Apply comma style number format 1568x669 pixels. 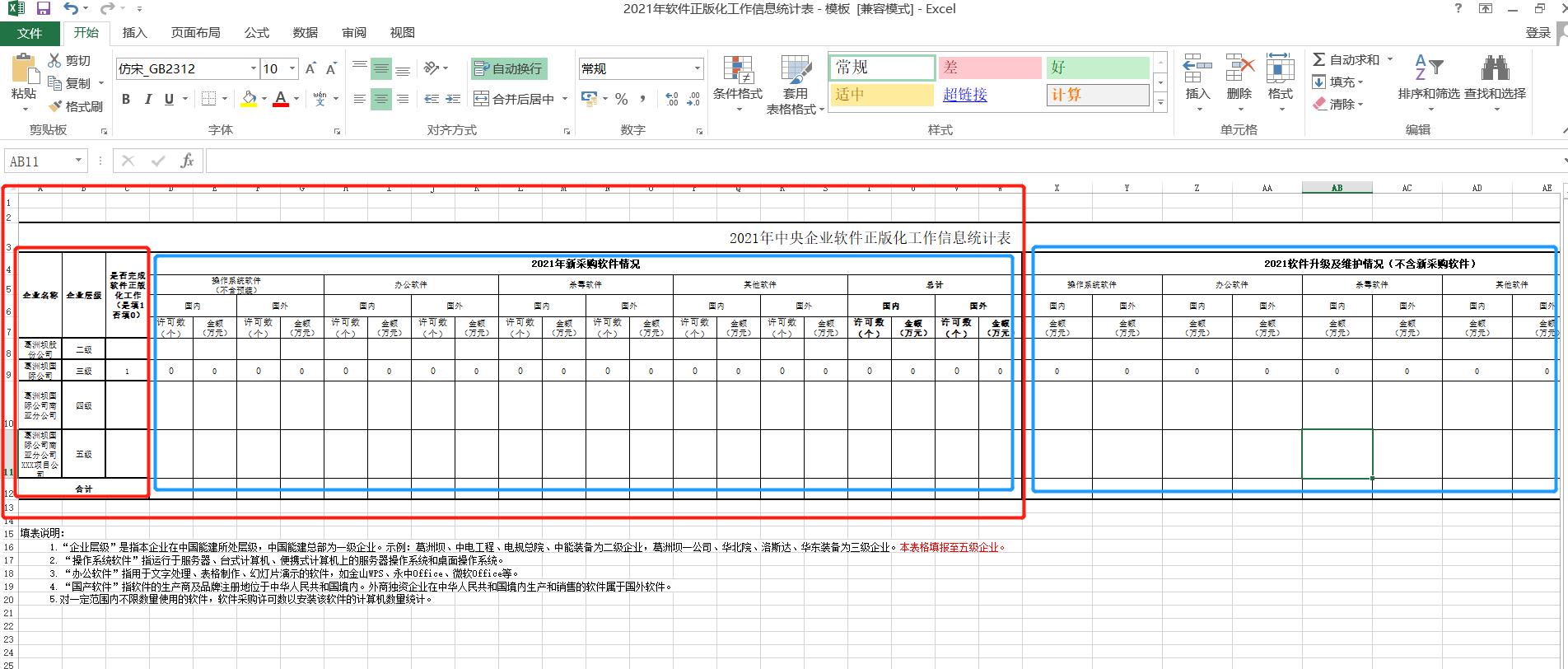point(642,99)
